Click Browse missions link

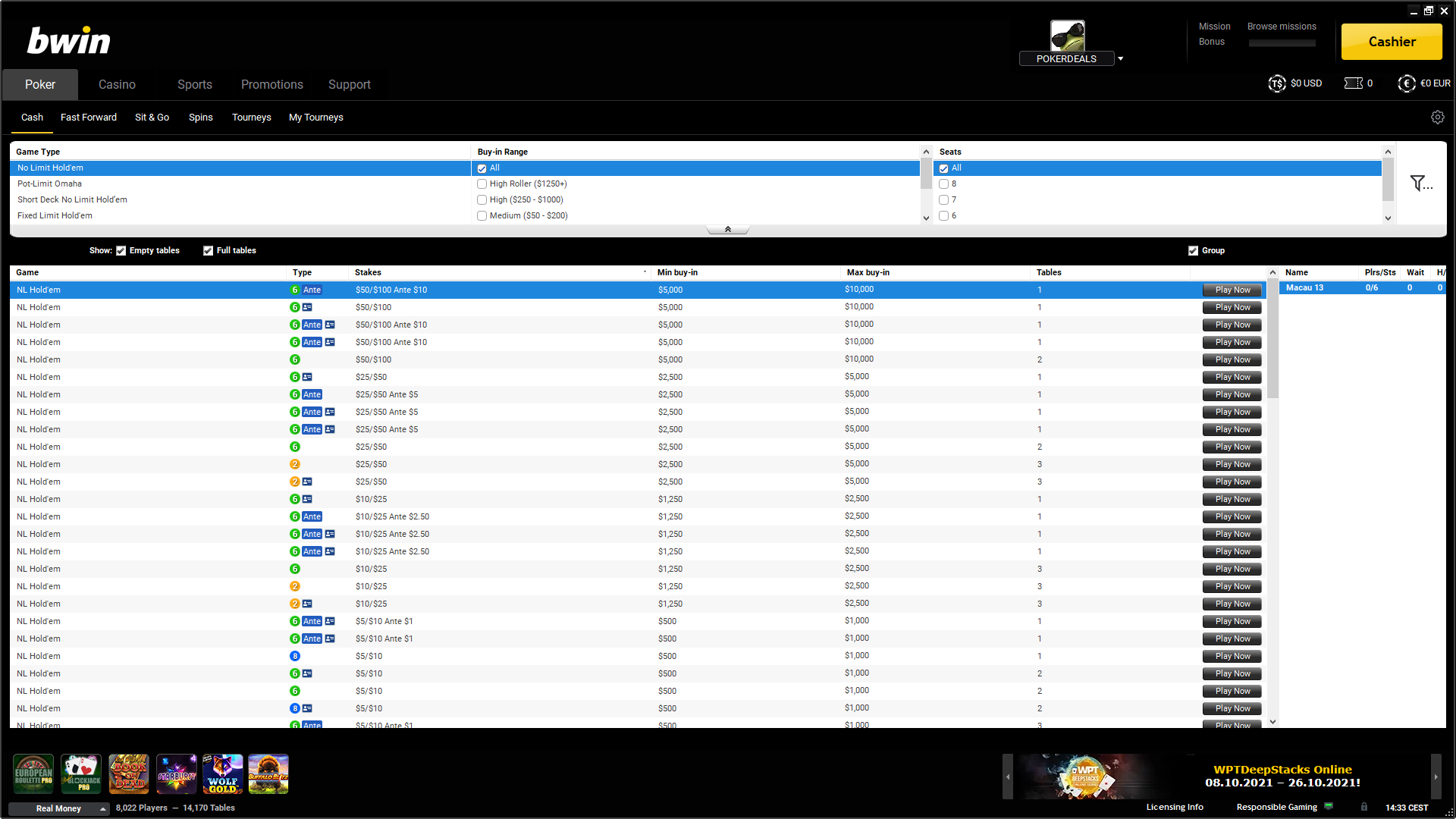(x=1282, y=27)
